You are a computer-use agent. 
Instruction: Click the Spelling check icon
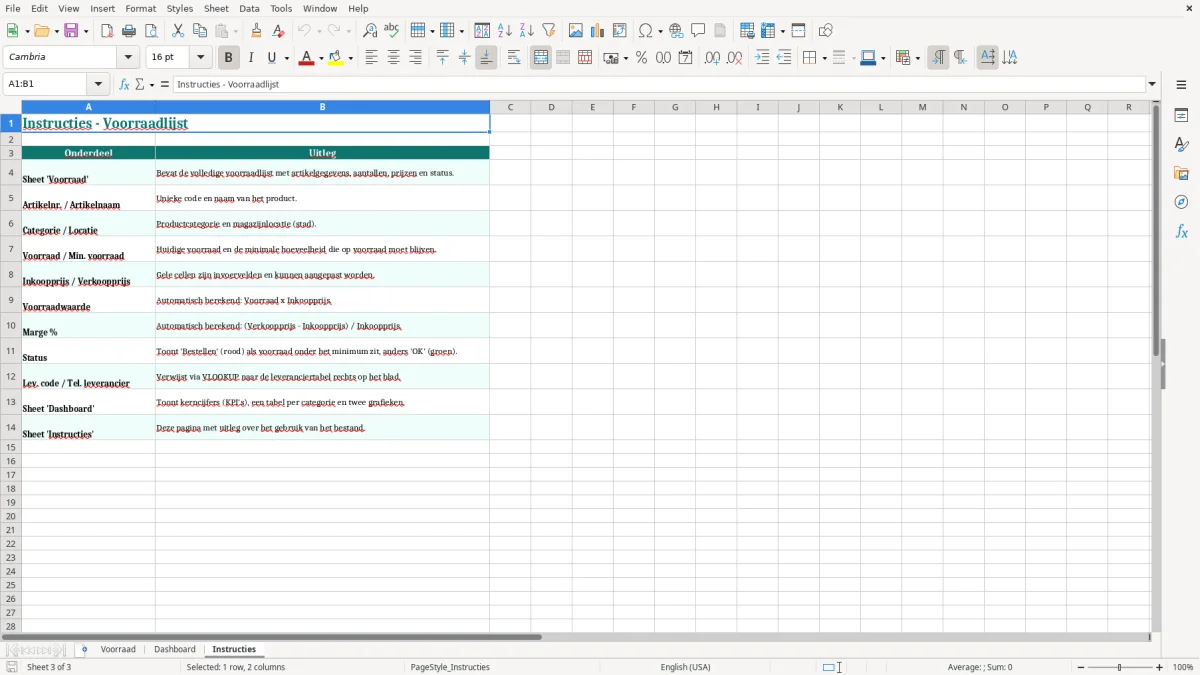392,31
